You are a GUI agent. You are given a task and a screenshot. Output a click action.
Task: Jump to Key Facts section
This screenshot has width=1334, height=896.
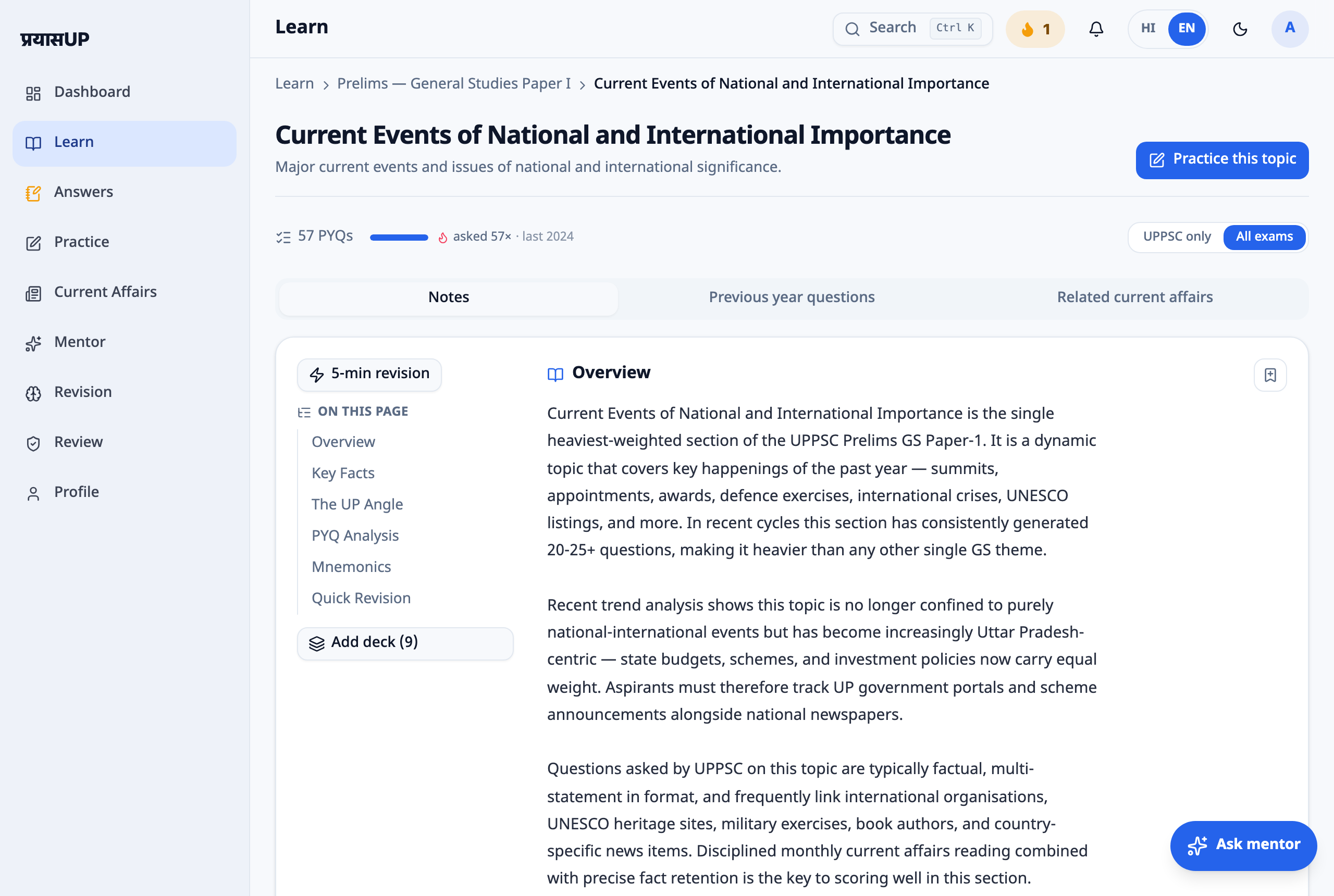pyautogui.click(x=343, y=473)
